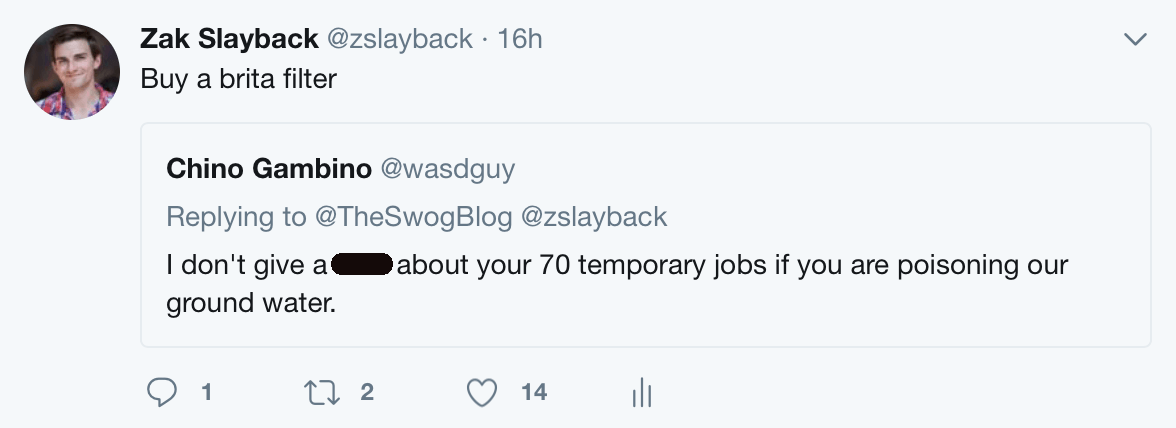This screenshot has width=1176, height=428.
Task: Click the retweet count number 2
Action: click(x=366, y=393)
